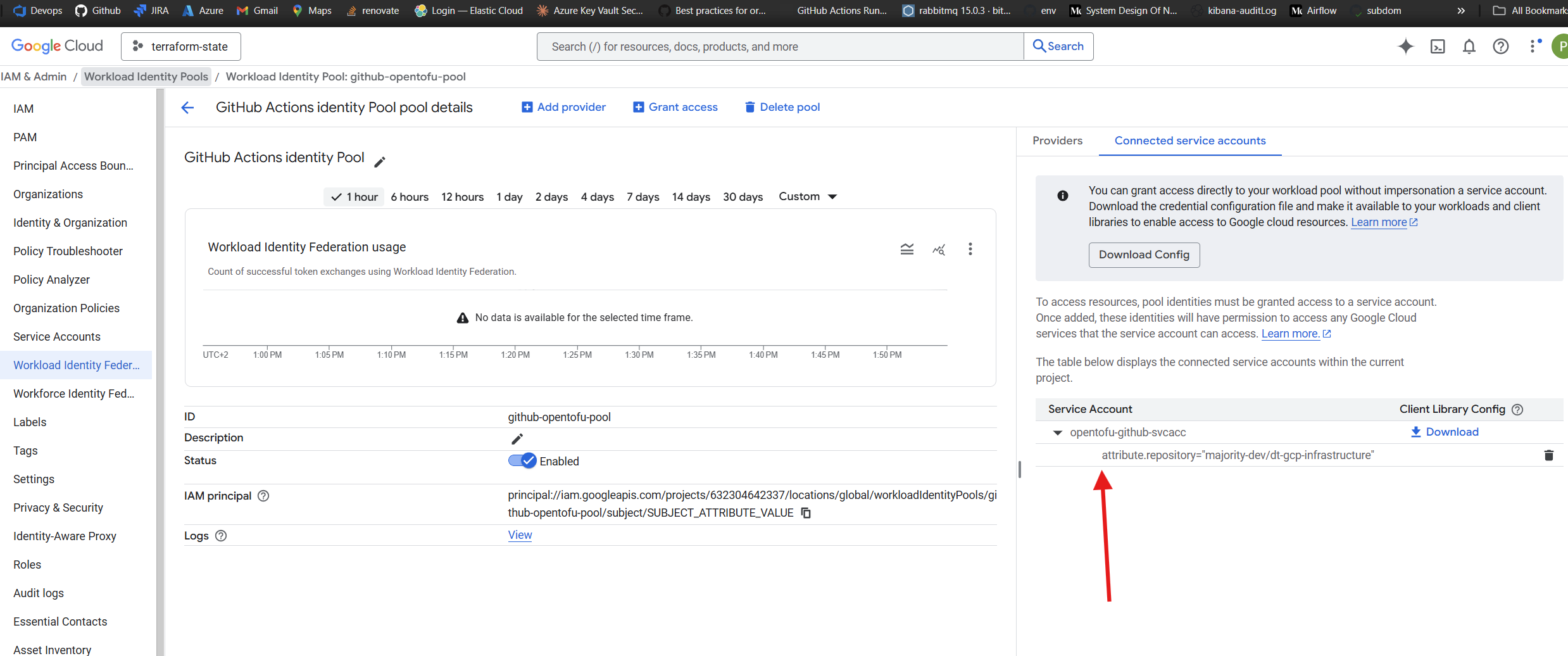Open the chart more options menu

click(970, 249)
